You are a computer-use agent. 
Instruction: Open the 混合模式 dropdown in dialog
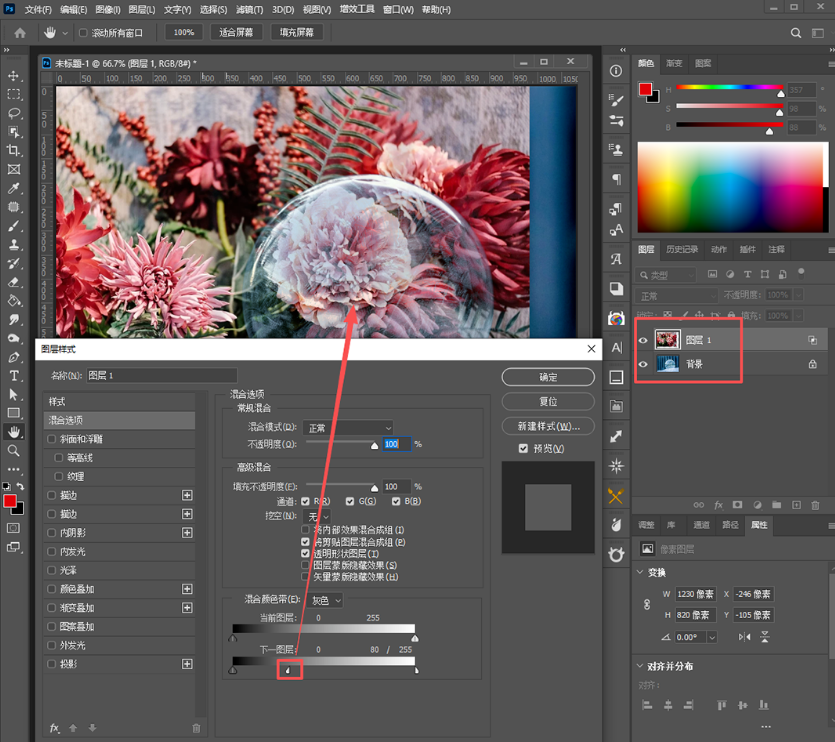tap(348, 428)
